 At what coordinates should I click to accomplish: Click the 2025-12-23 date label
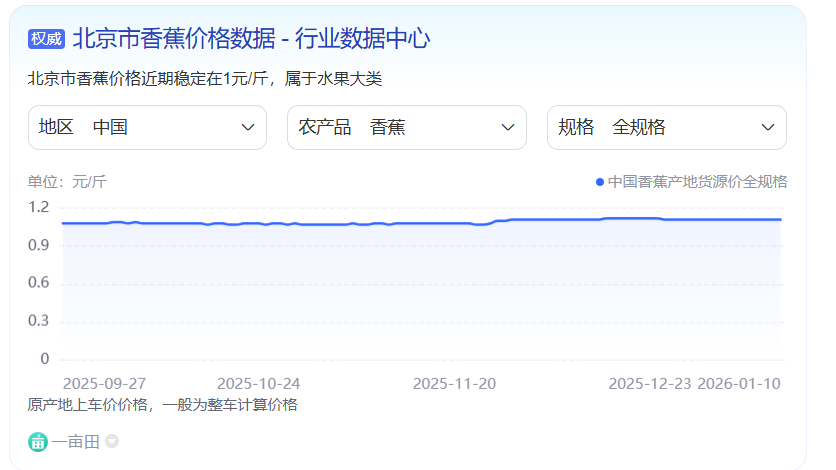point(650,384)
